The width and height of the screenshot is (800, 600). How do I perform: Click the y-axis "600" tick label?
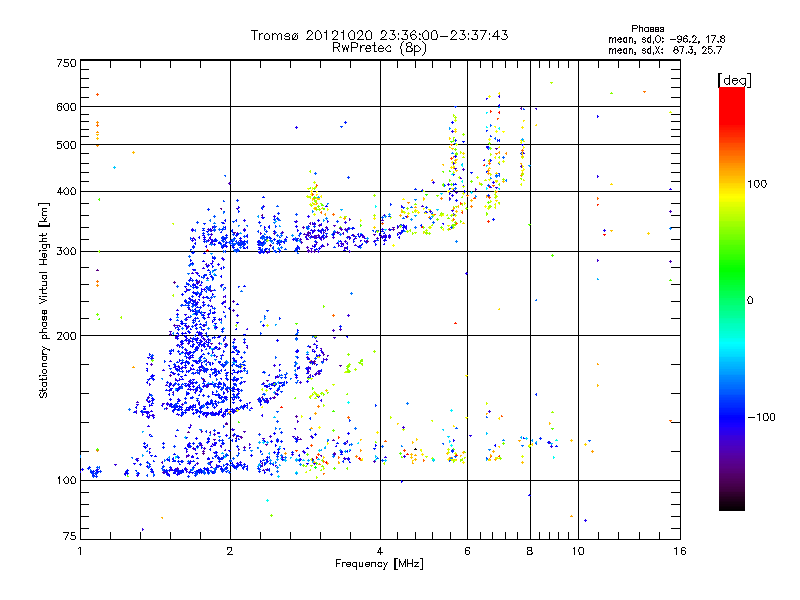(x=66, y=107)
